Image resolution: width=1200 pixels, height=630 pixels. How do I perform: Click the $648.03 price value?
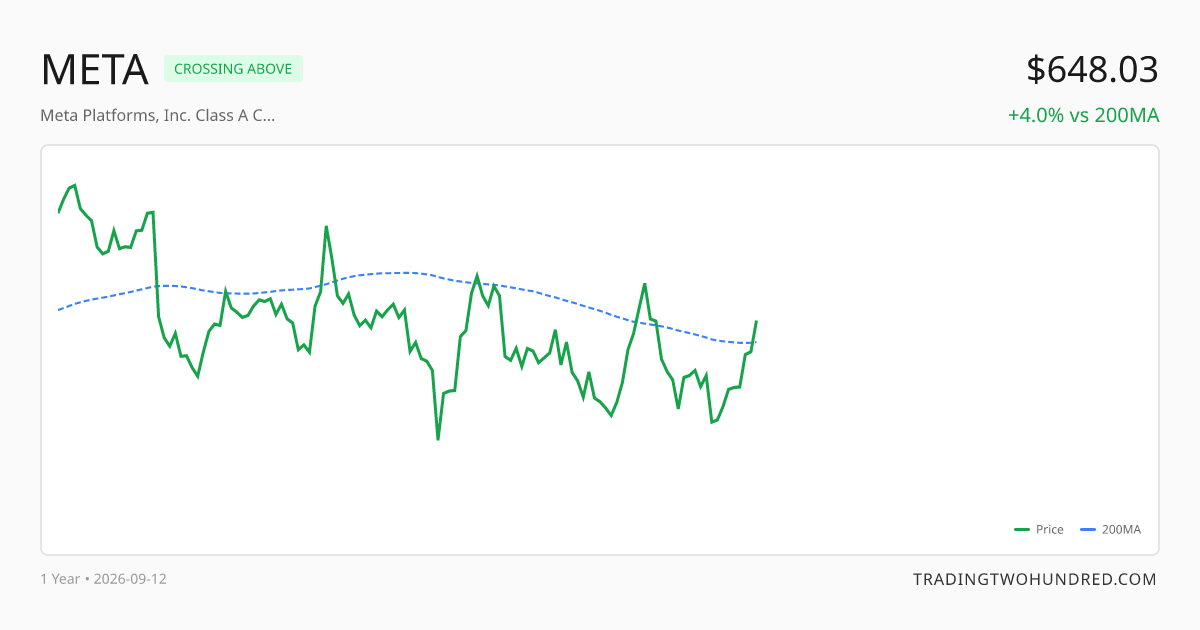tap(1092, 69)
